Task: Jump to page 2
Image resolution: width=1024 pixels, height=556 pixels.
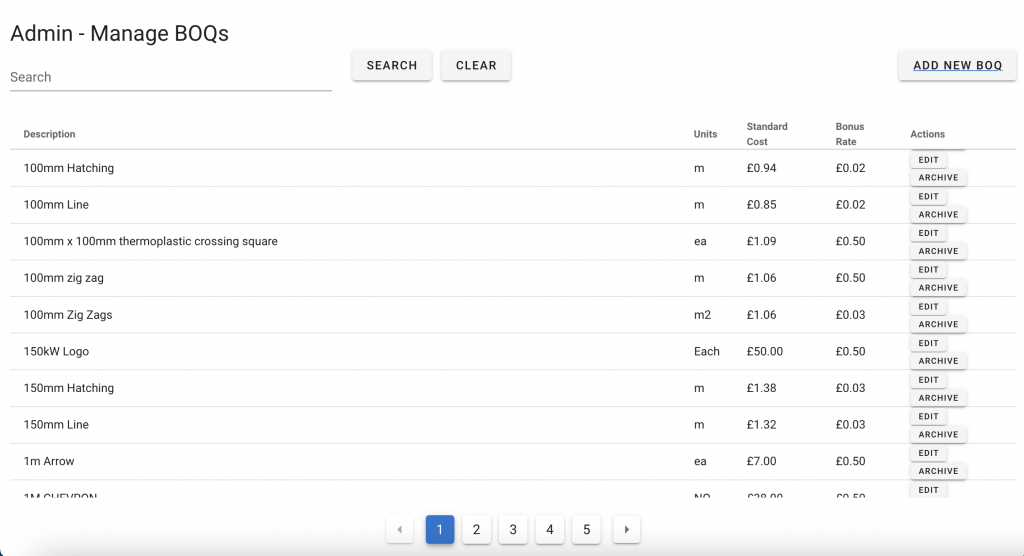Action: click(x=476, y=529)
